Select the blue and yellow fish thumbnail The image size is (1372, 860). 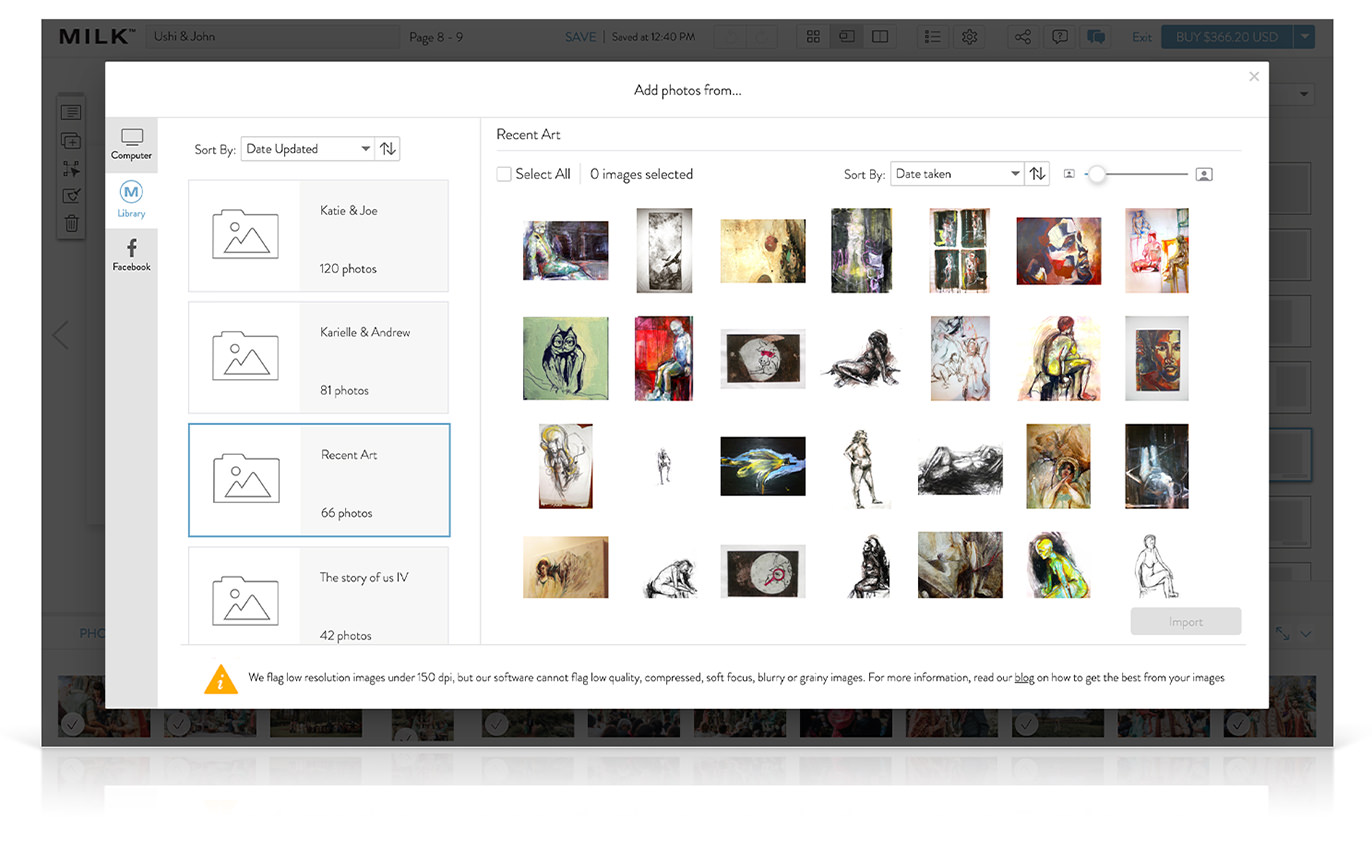(763, 466)
